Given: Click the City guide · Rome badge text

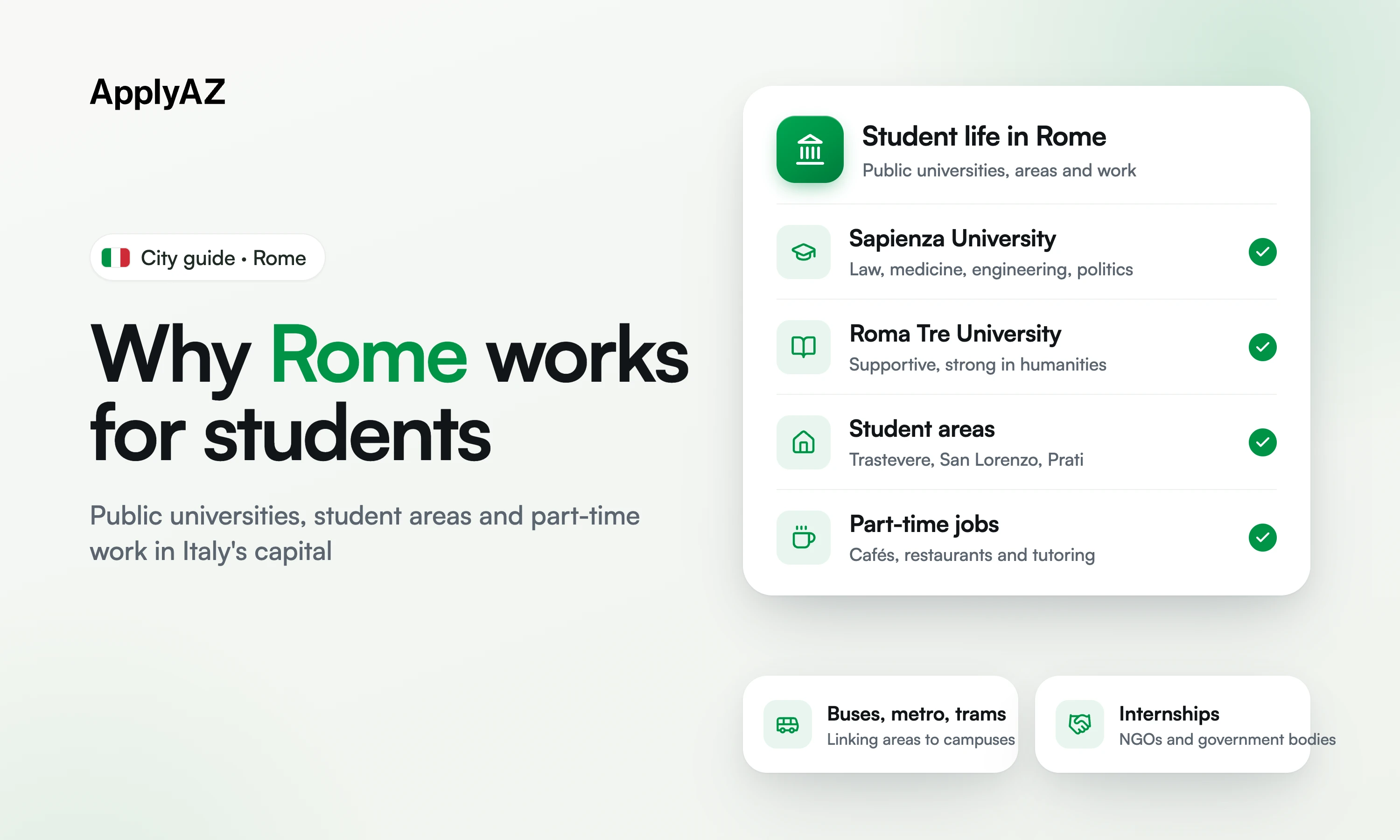Looking at the screenshot, I should [x=223, y=258].
